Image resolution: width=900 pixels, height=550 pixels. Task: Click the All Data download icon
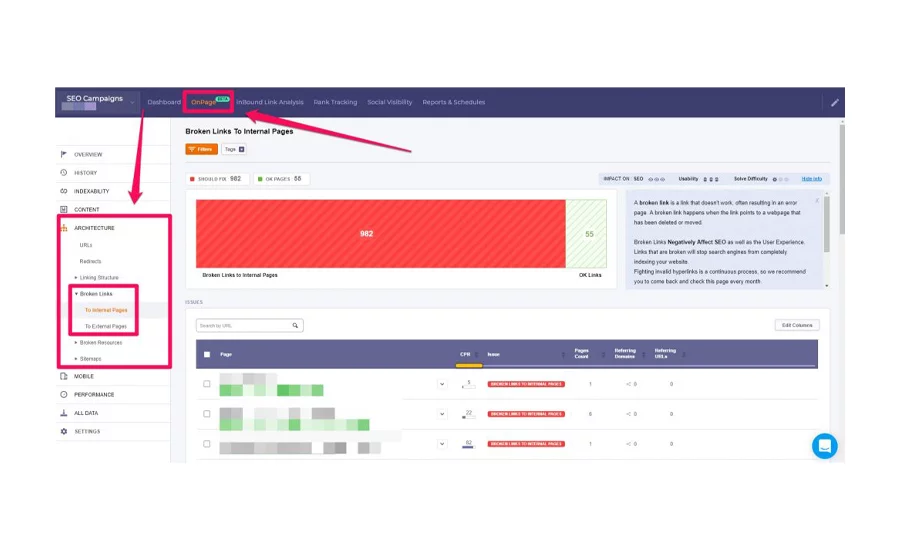[x=64, y=413]
